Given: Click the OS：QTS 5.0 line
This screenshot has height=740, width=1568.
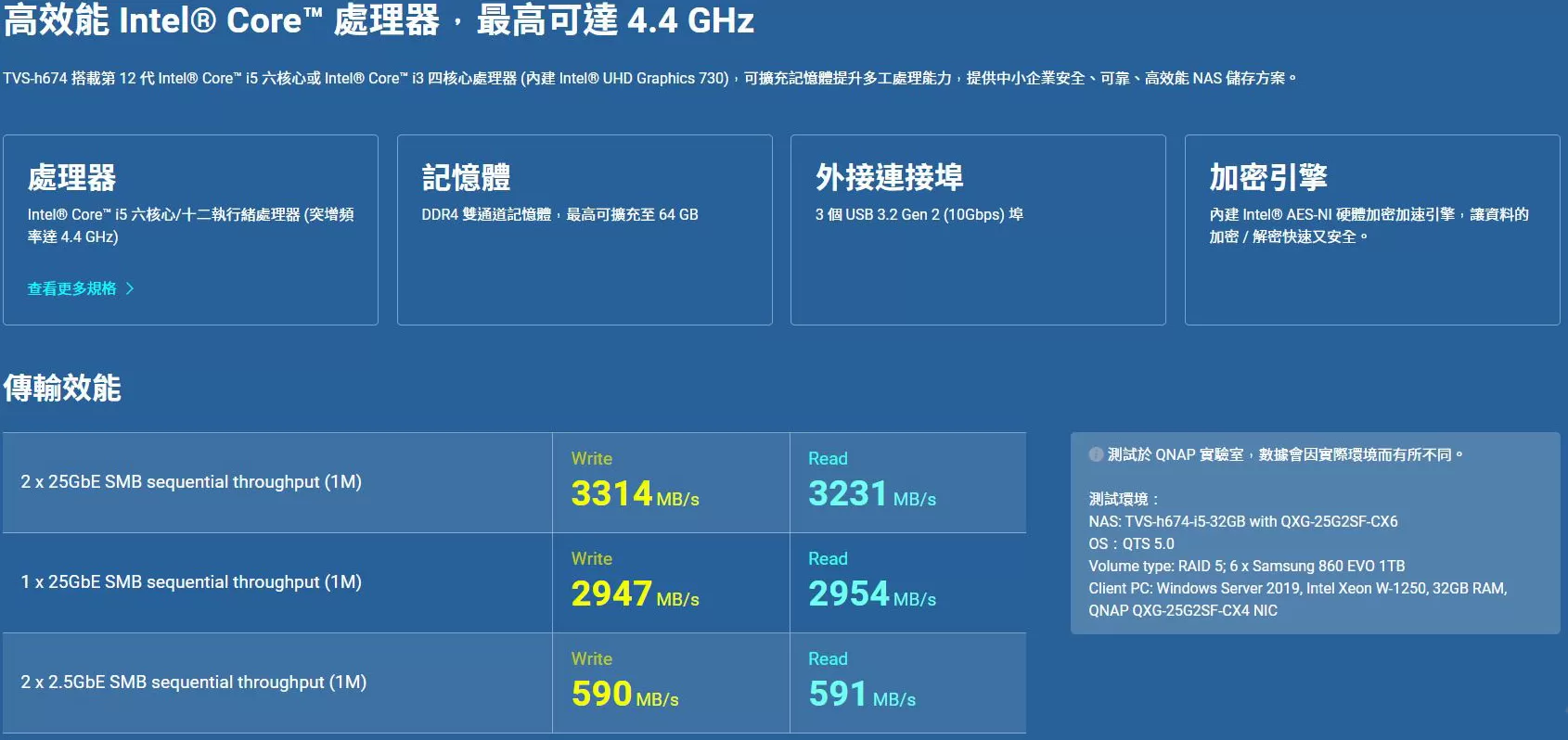Looking at the screenshot, I should point(1131,543).
